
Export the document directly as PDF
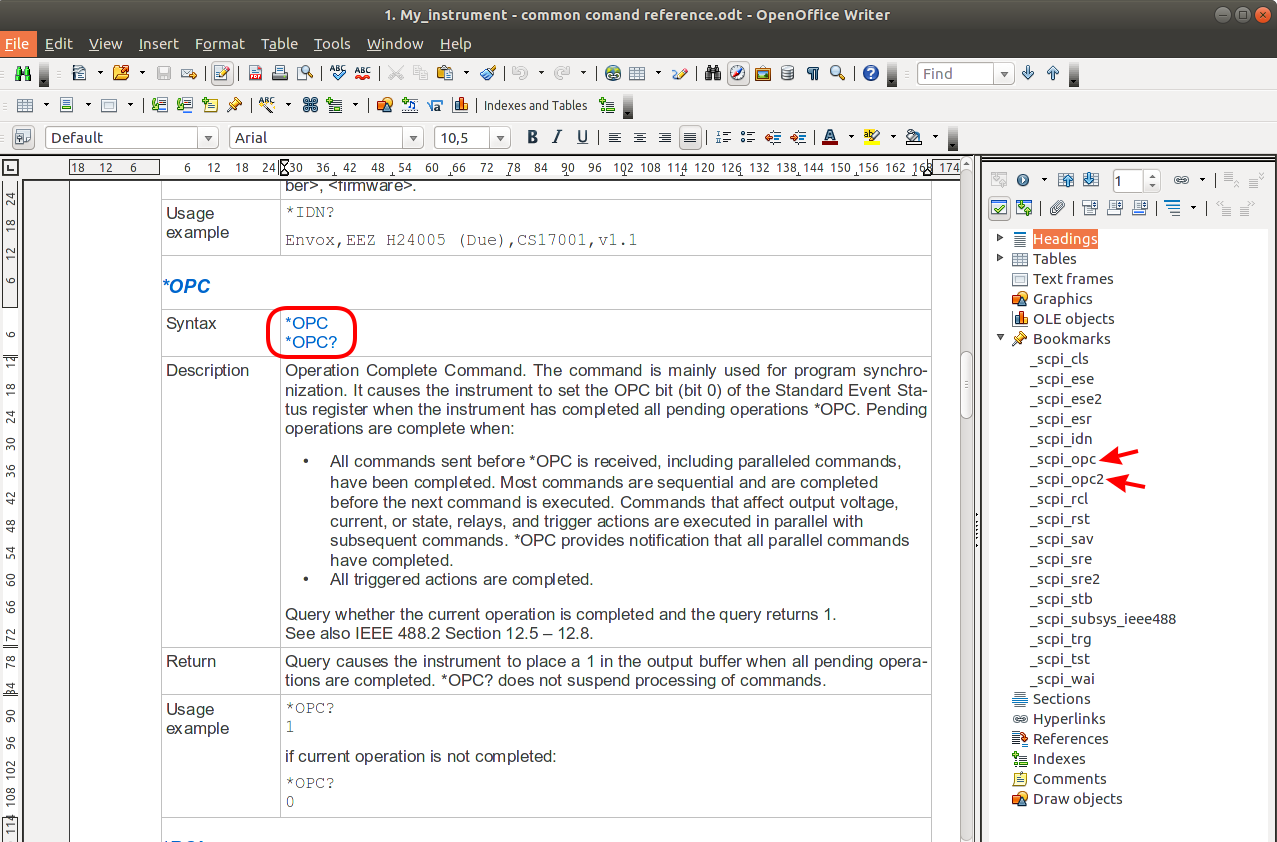(255, 73)
